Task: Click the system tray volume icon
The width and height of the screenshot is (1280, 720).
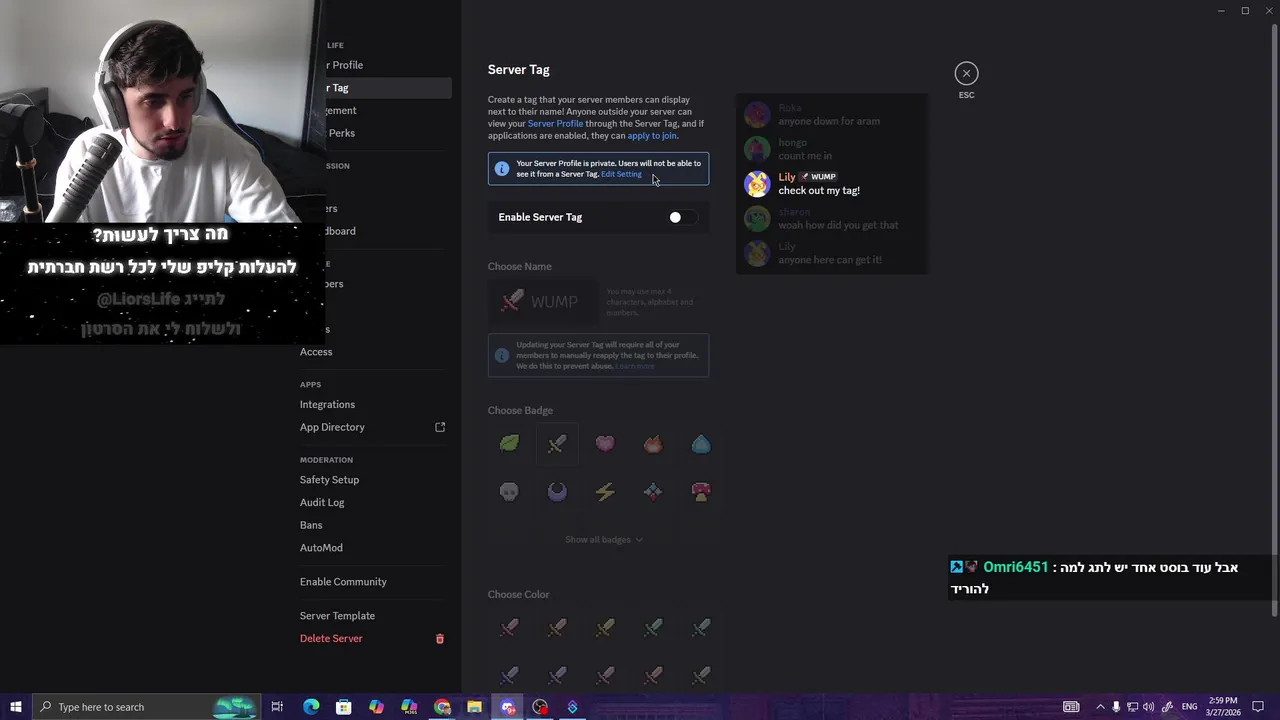Action: tap(1148, 707)
